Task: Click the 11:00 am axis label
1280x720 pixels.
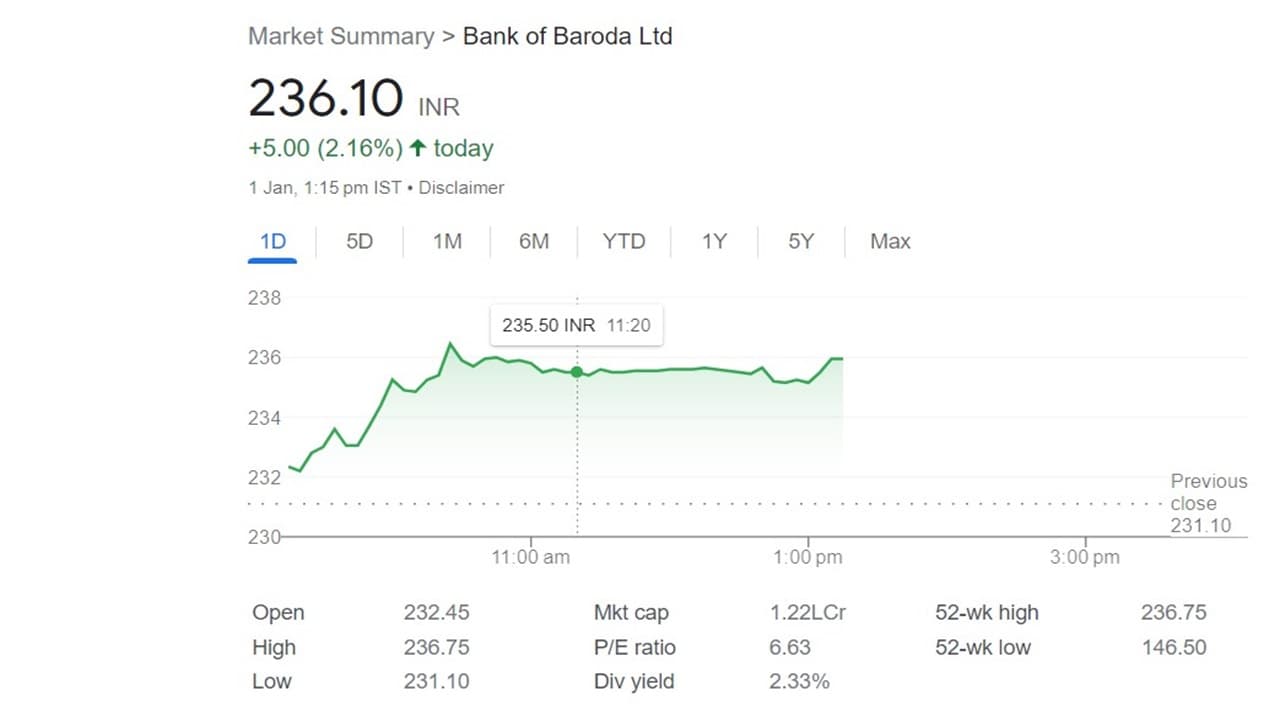Action: click(530, 557)
